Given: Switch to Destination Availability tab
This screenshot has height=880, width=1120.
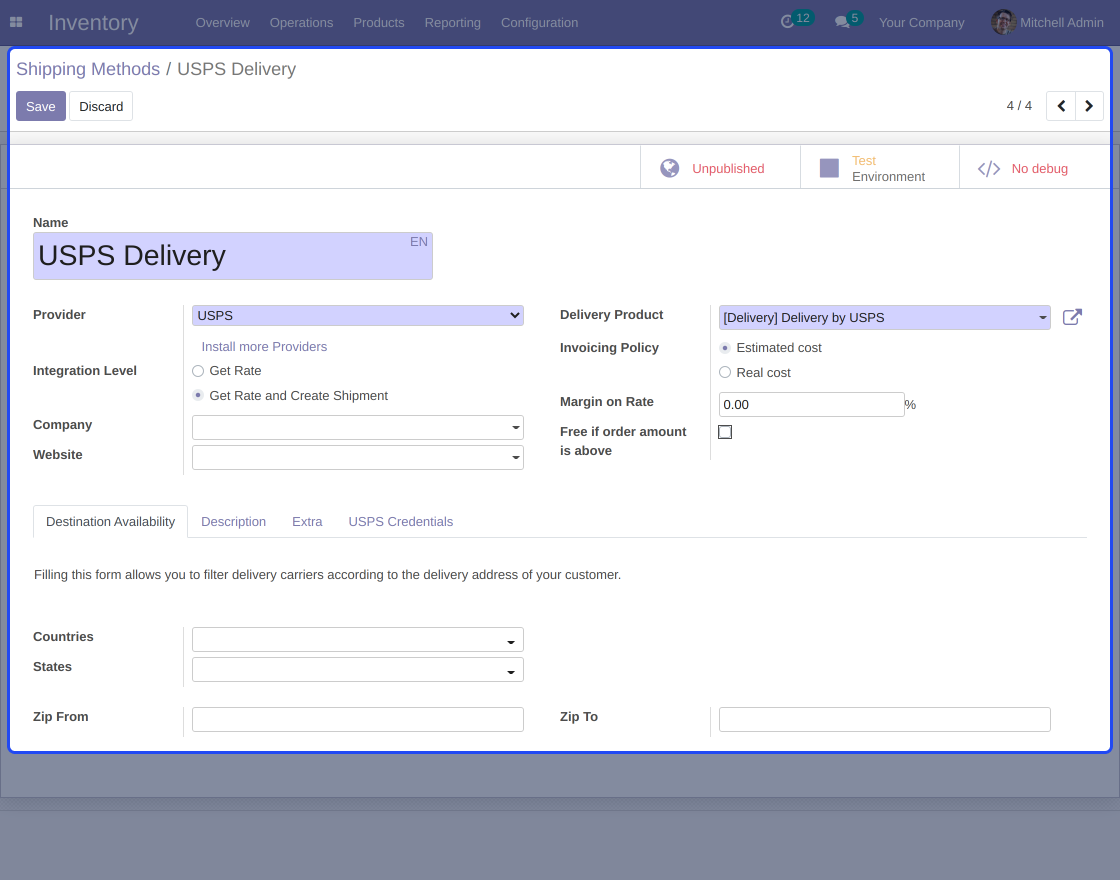Looking at the screenshot, I should point(111,521).
